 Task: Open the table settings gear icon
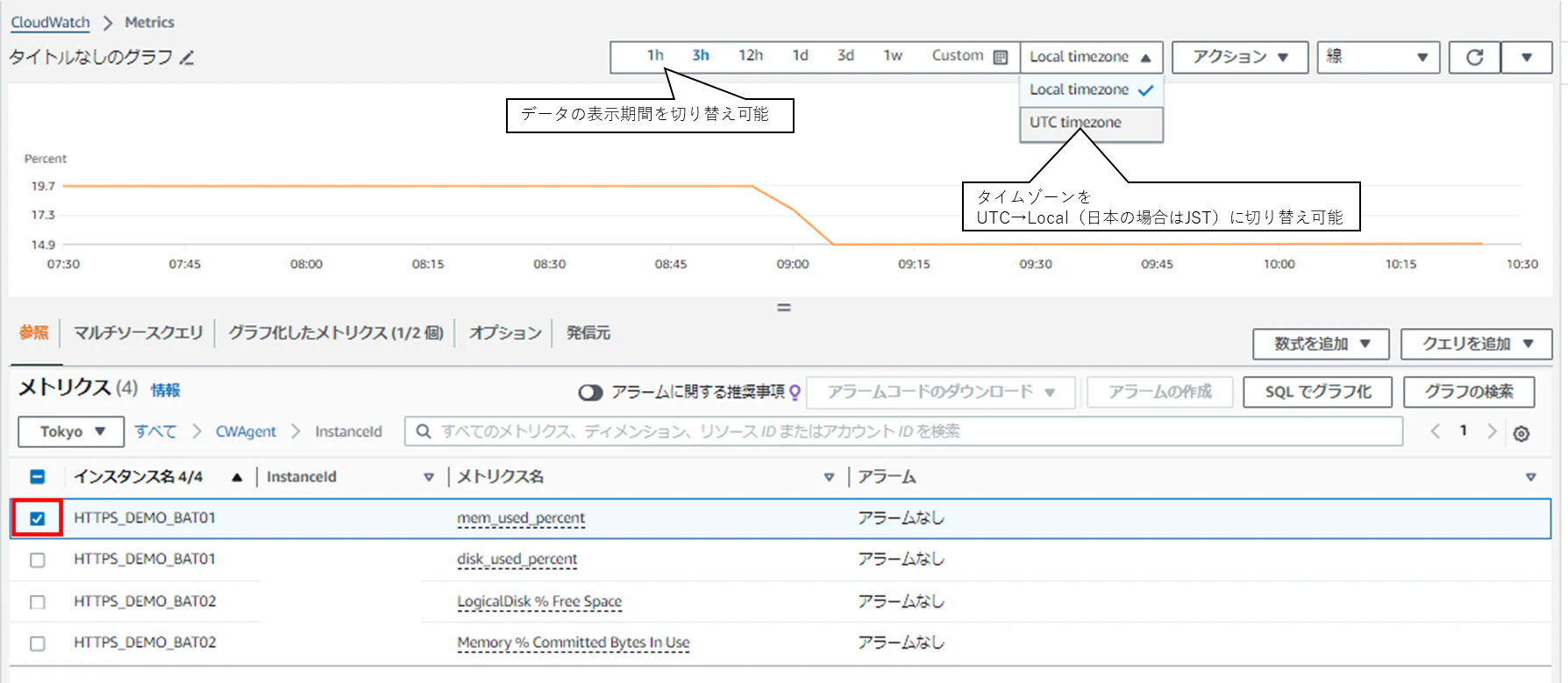[1522, 433]
